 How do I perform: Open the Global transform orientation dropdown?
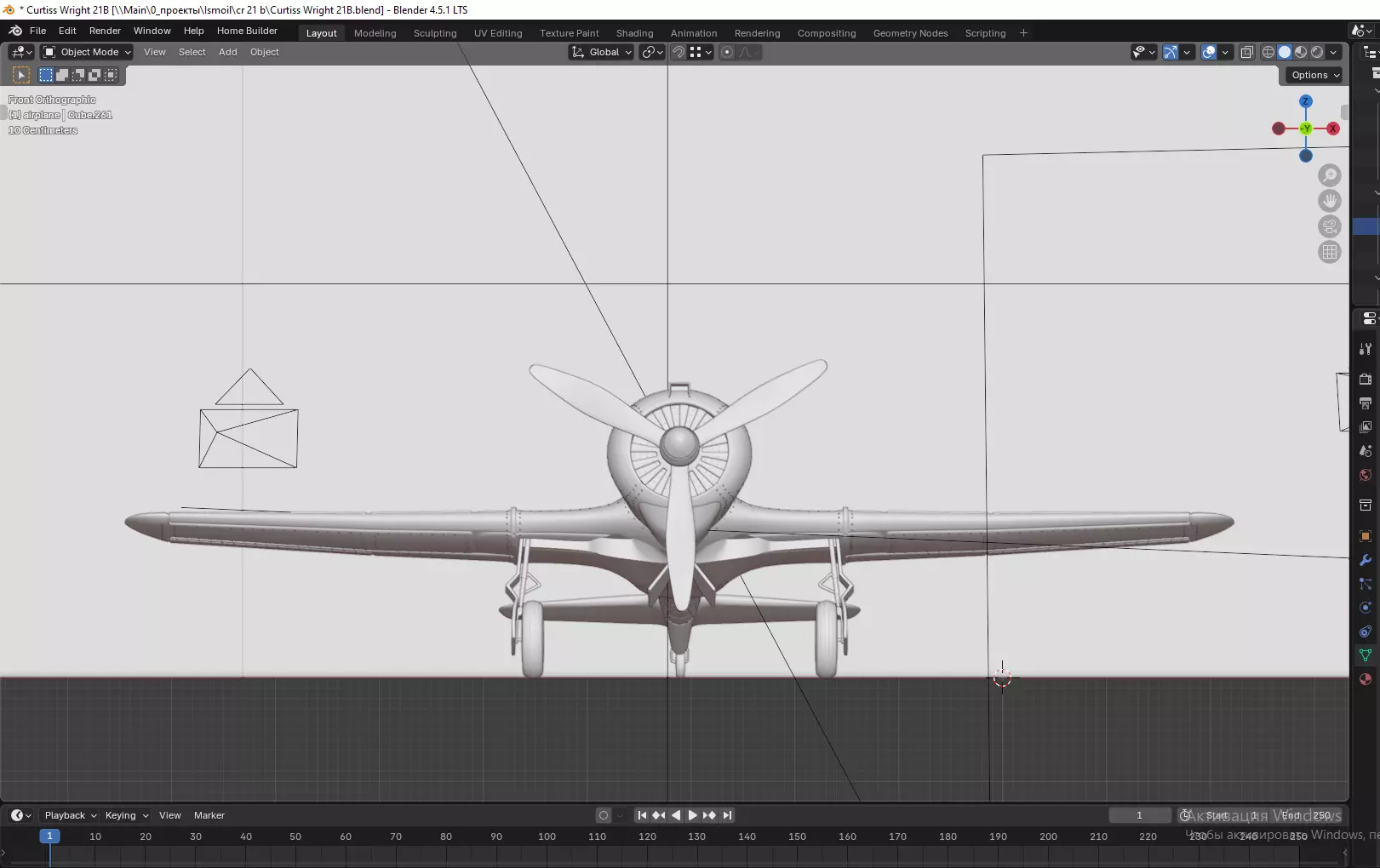[x=601, y=52]
